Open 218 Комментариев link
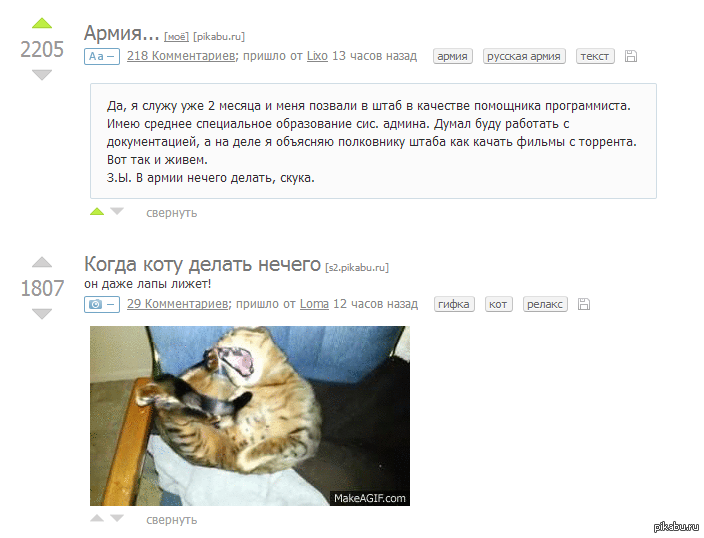The width and height of the screenshot is (704, 538). pyautogui.click(x=181, y=56)
